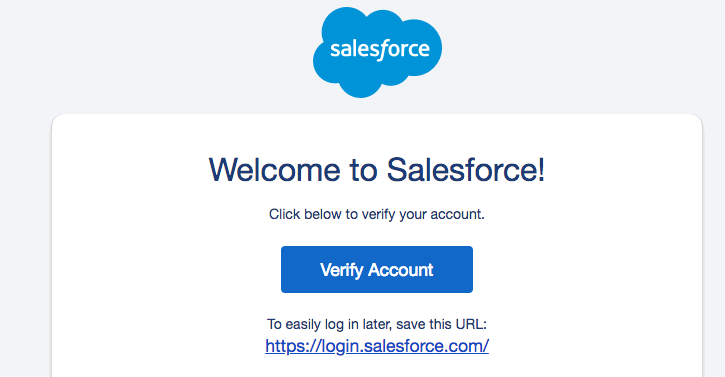Click the white 'salesforce' wordmark inside the cloud

[380, 49]
